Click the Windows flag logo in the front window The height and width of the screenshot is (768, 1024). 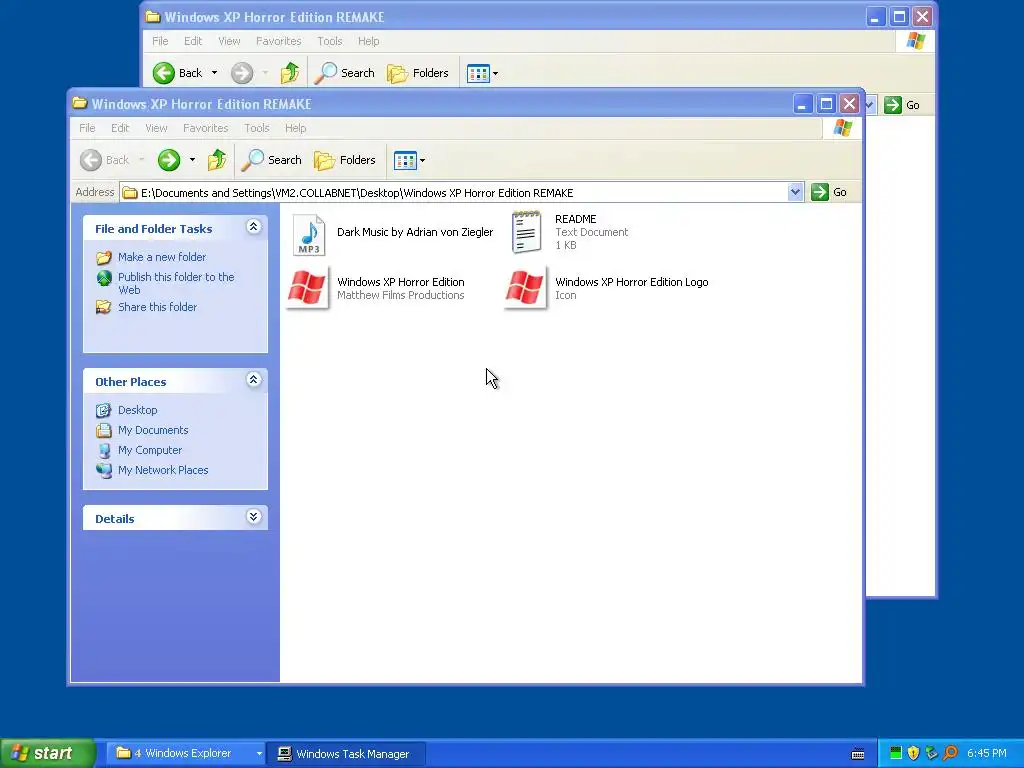tap(842, 128)
